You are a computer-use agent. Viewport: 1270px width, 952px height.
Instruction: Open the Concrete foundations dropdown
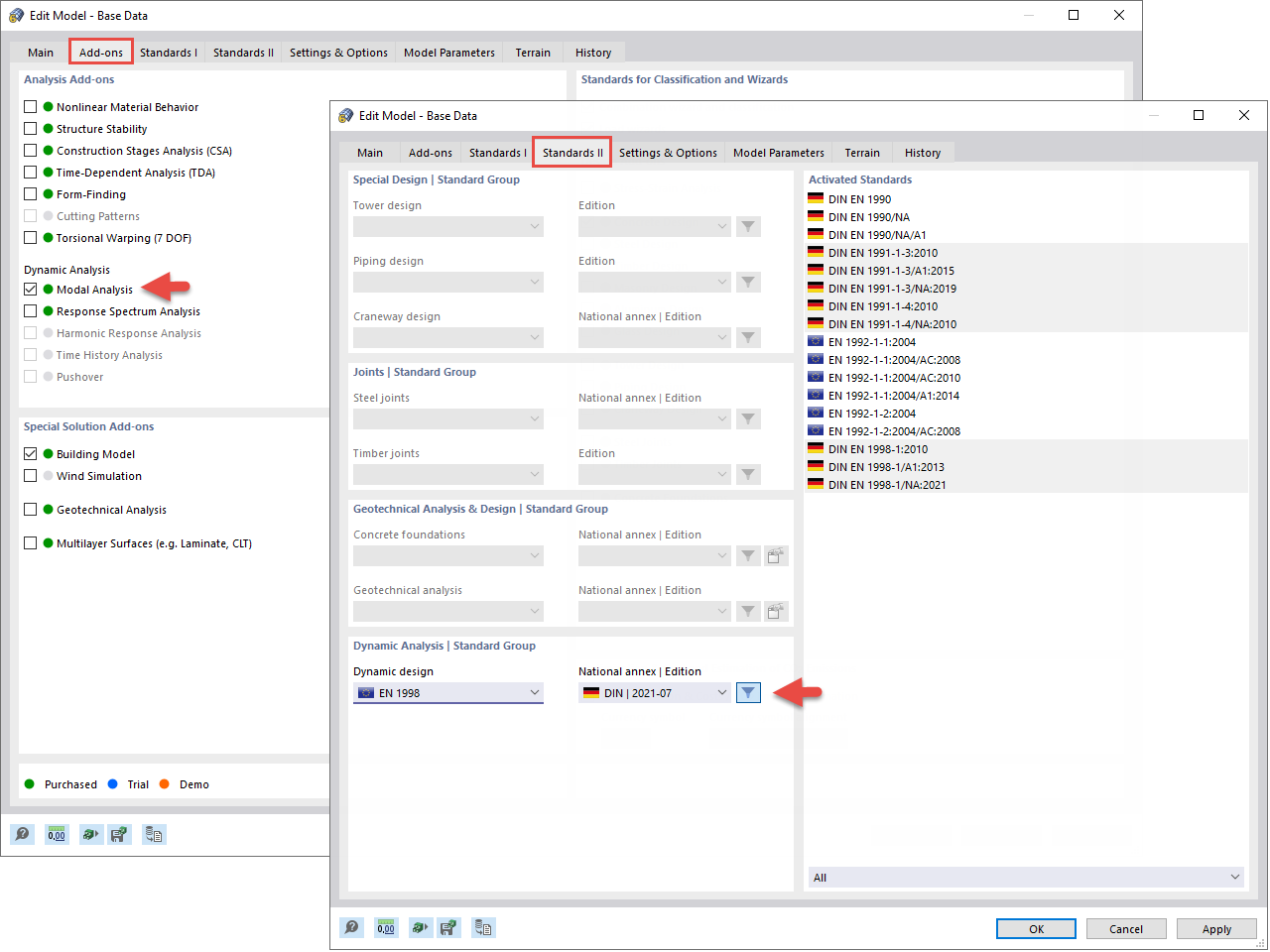pos(448,556)
